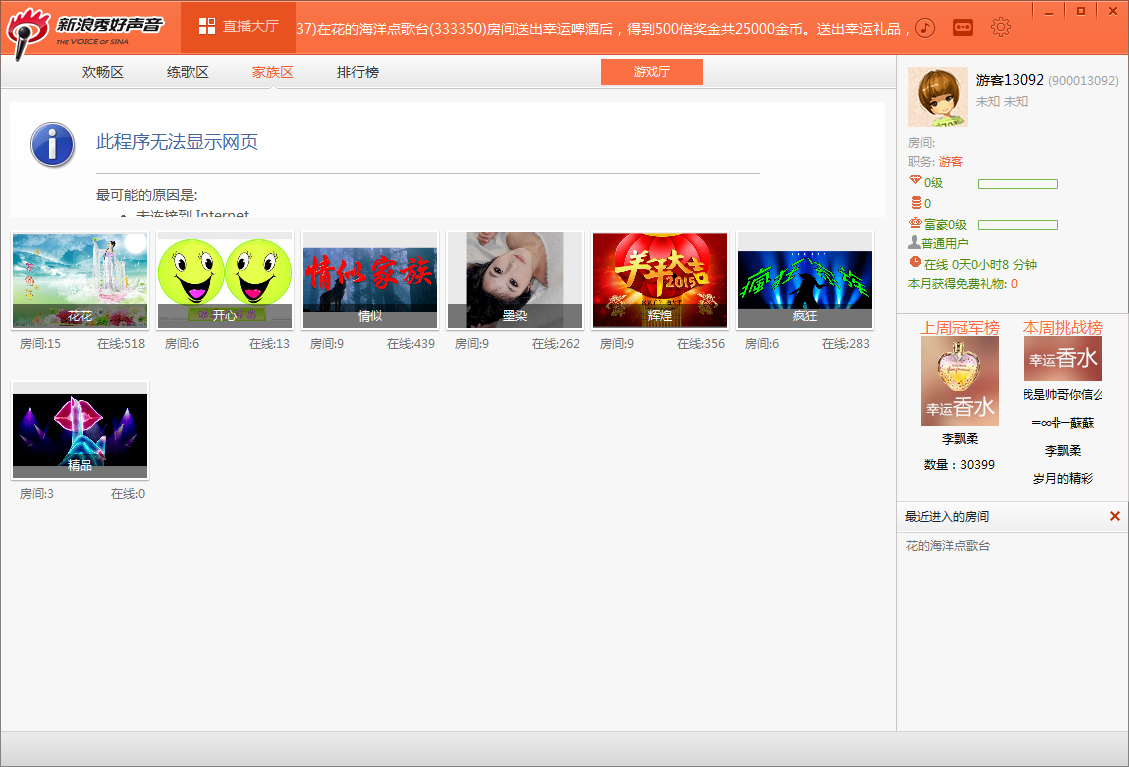Viewport: 1129px width, 767px height.
Task: Open the 本周挑战榜 heading
Action: click(x=1062, y=328)
